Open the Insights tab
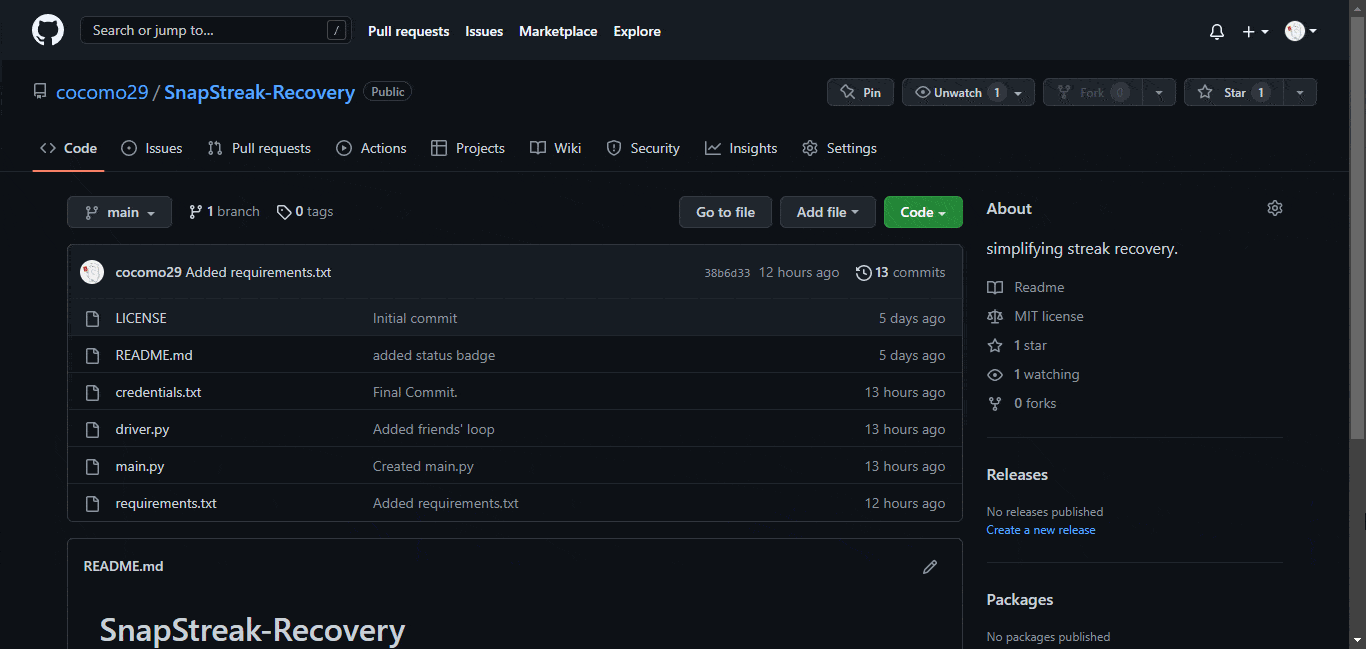Image resolution: width=1366 pixels, height=649 pixels. click(741, 148)
